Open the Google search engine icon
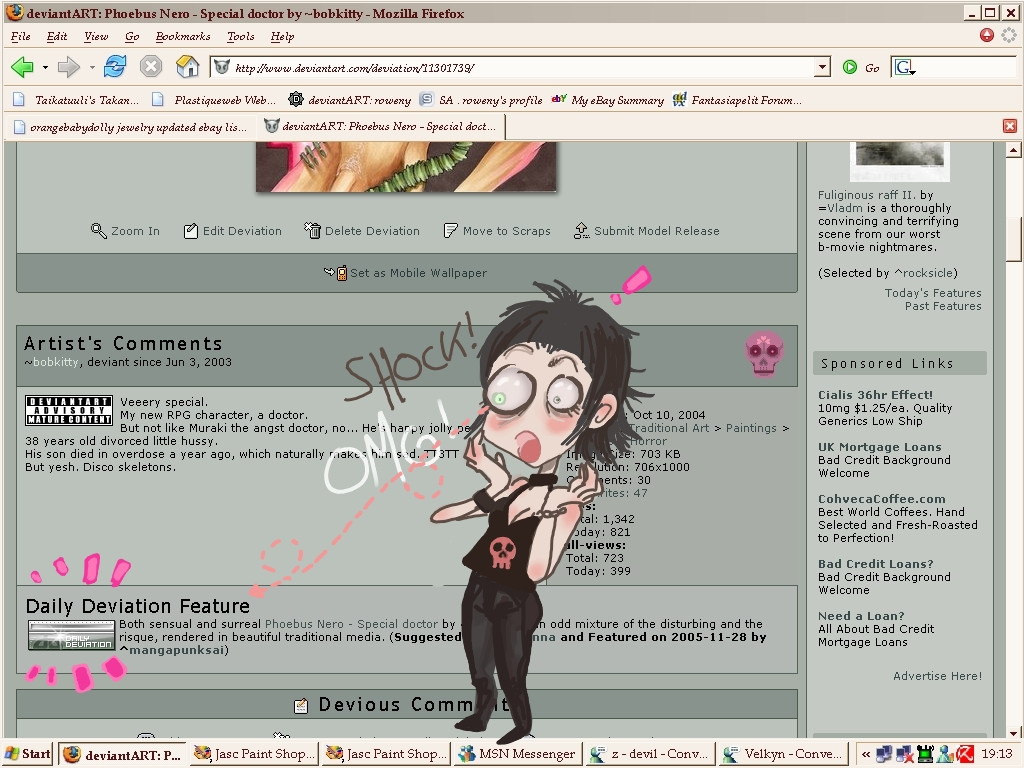Viewport: 1024px width, 768px height. pyautogui.click(x=904, y=67)
